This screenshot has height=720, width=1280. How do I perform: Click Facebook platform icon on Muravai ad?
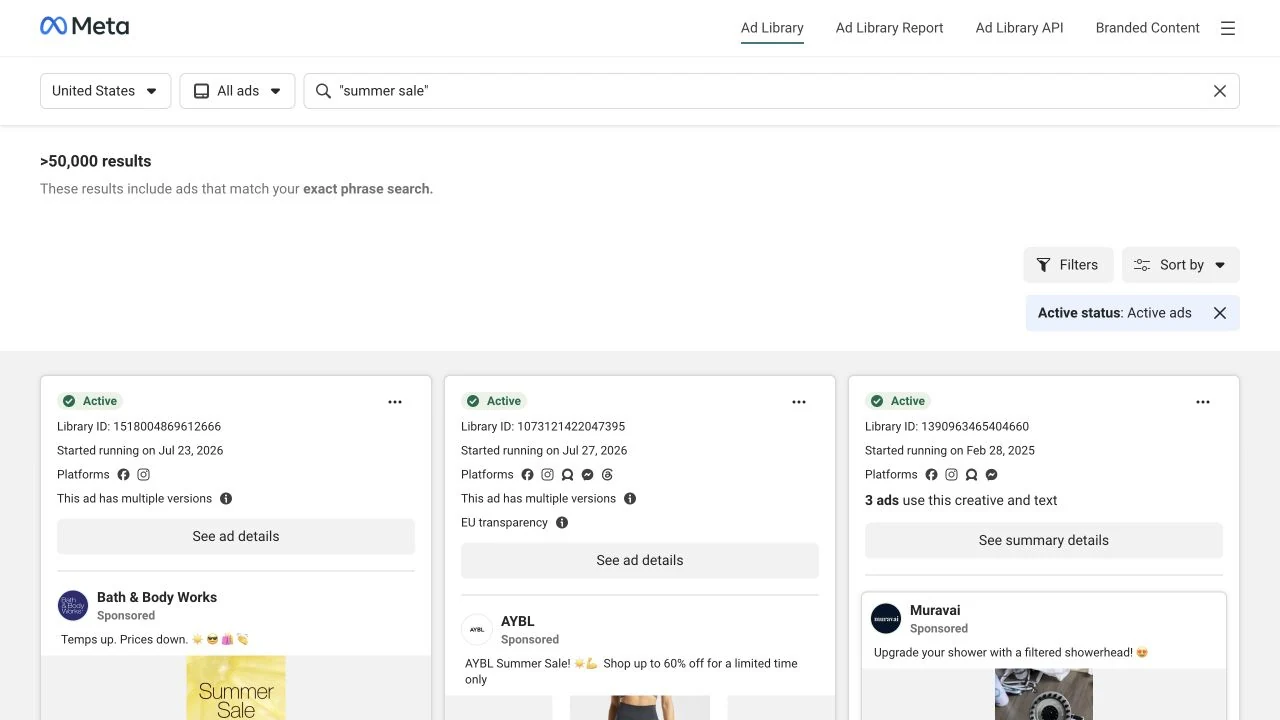(932, 475)
